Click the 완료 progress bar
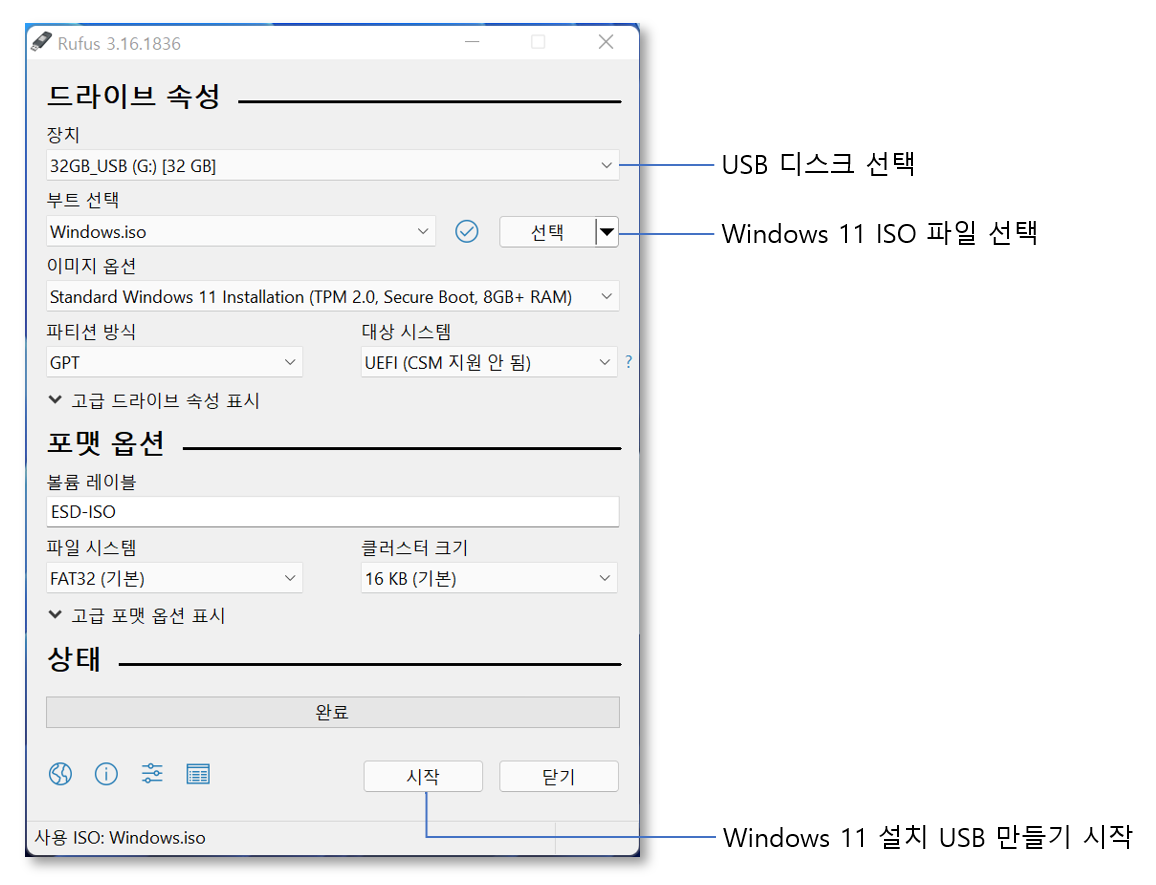 [x=332, y=712]
